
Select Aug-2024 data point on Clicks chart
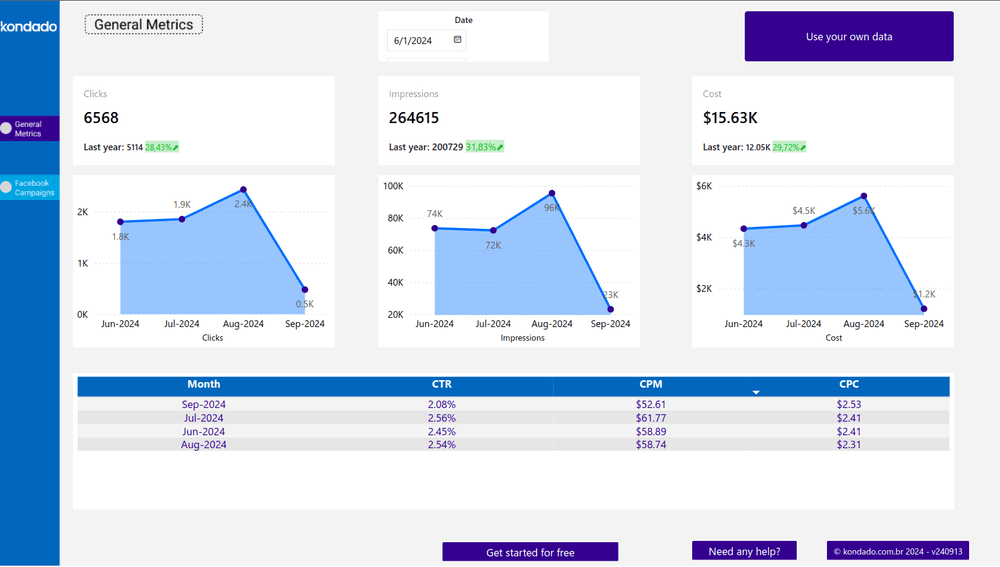[243, 190]
